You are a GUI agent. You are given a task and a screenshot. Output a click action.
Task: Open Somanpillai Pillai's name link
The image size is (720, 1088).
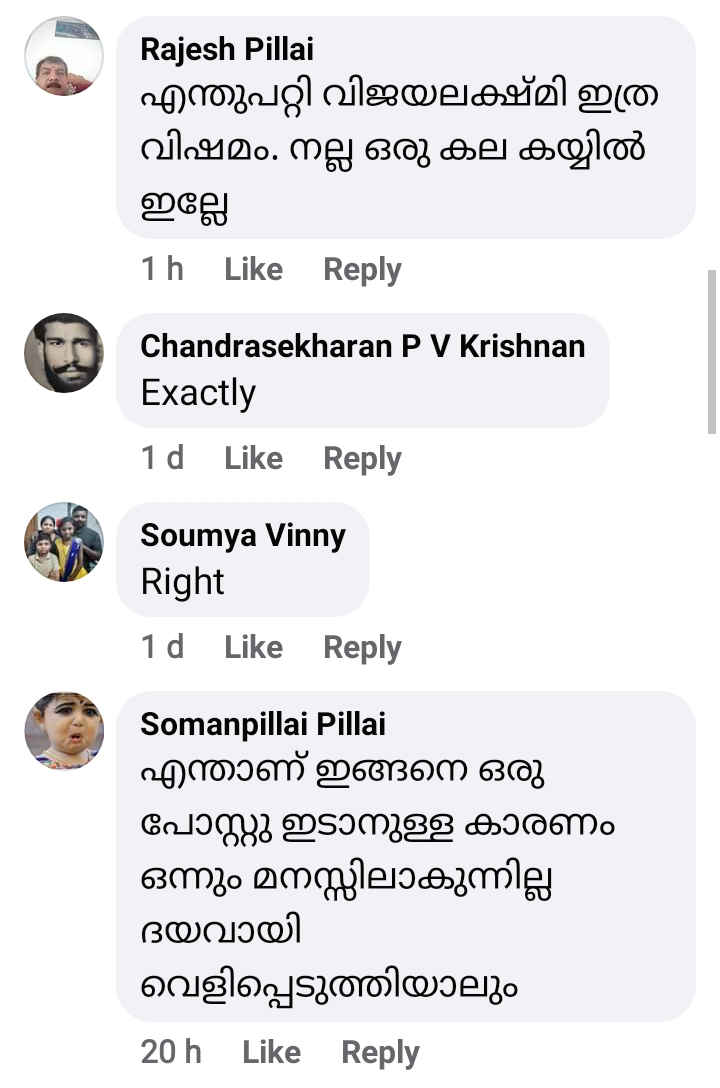pos(263,724)
